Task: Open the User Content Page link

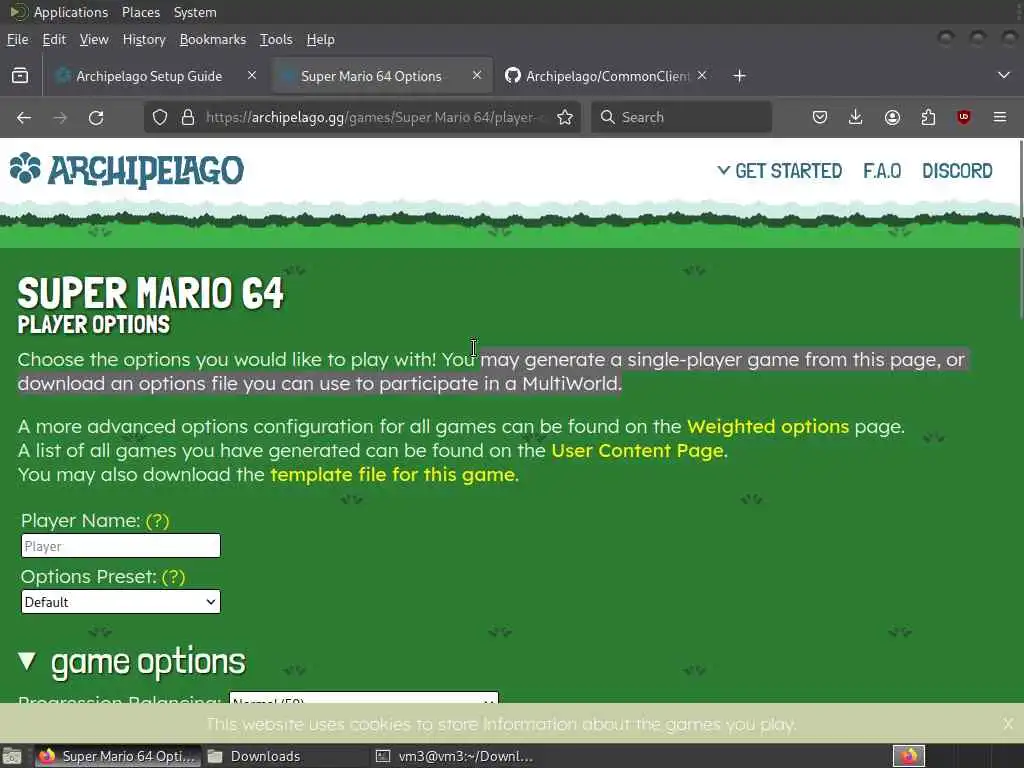Action: point(637,451)
